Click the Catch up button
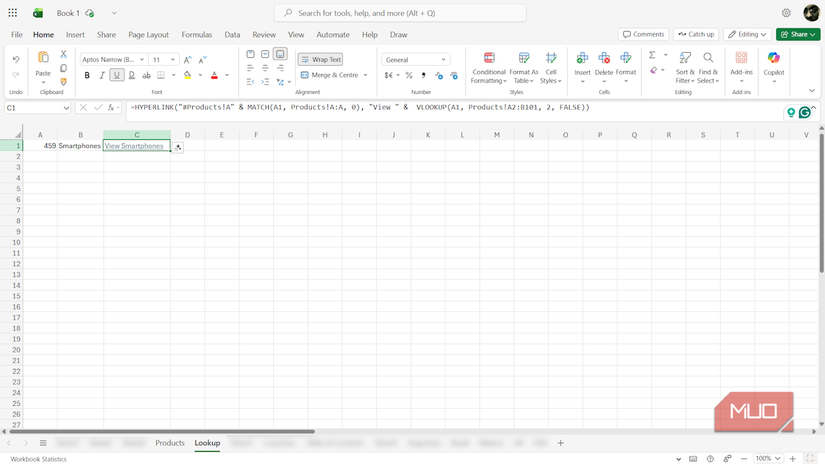825x464 pixels. [x=696, y=34]
